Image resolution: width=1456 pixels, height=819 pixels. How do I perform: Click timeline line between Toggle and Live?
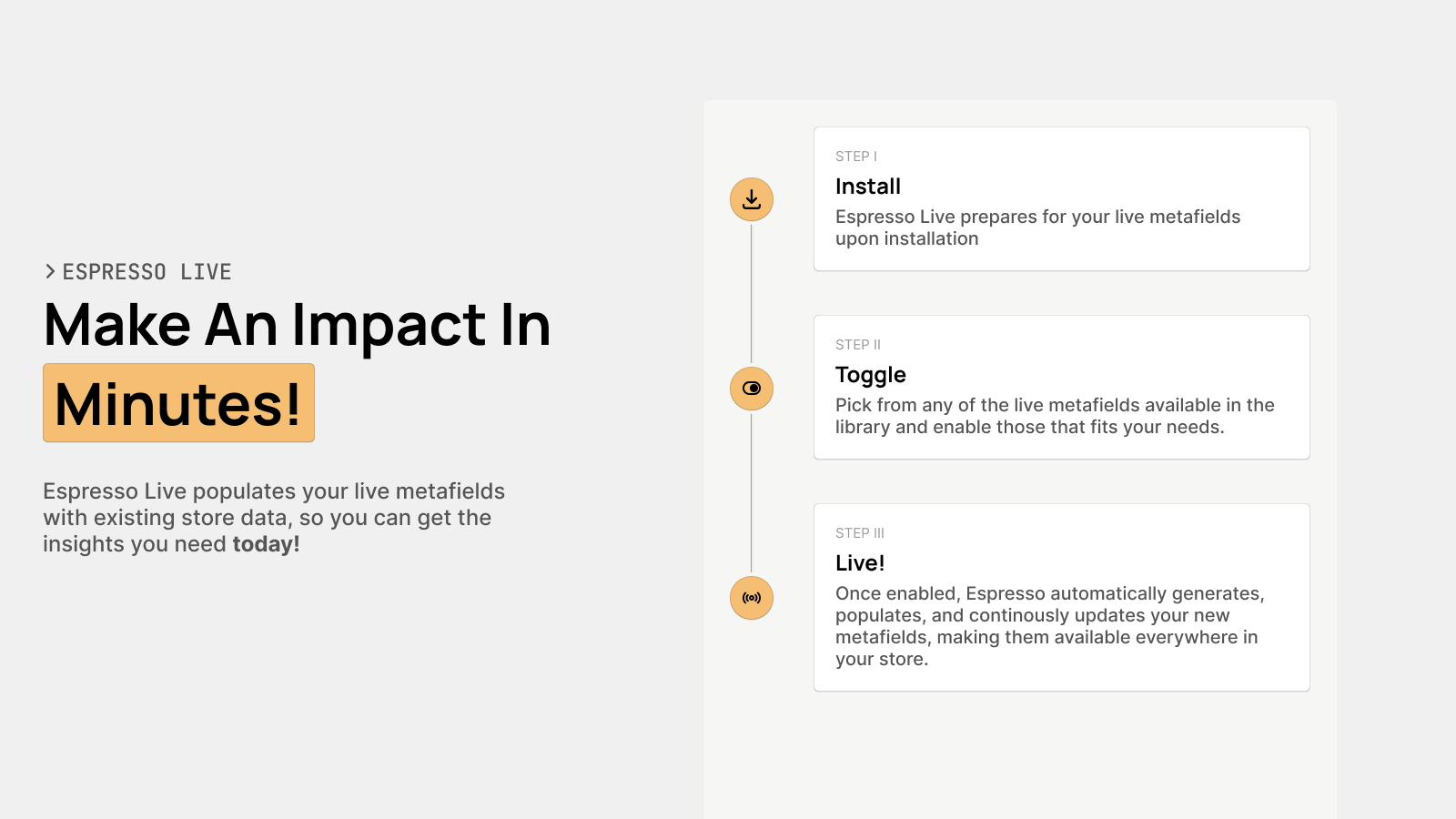(x=752, y=493)
